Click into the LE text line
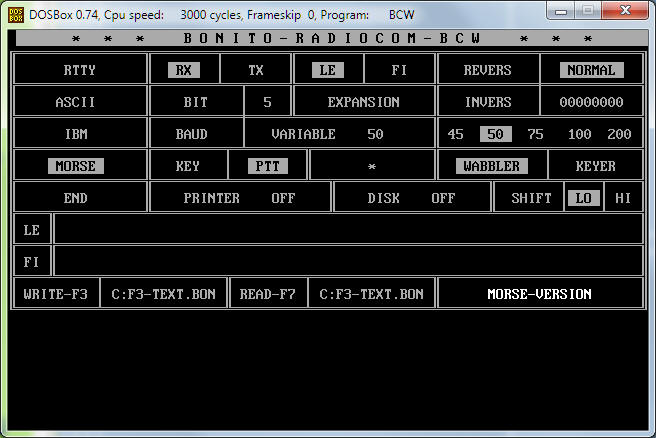The height and width of the screenshot is (438, 656). [x=348, y=229]
